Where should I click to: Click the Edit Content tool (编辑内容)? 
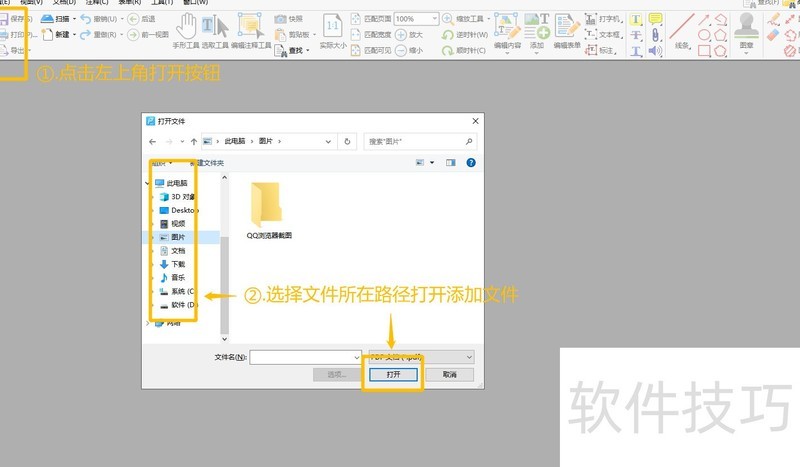(506, 31)
